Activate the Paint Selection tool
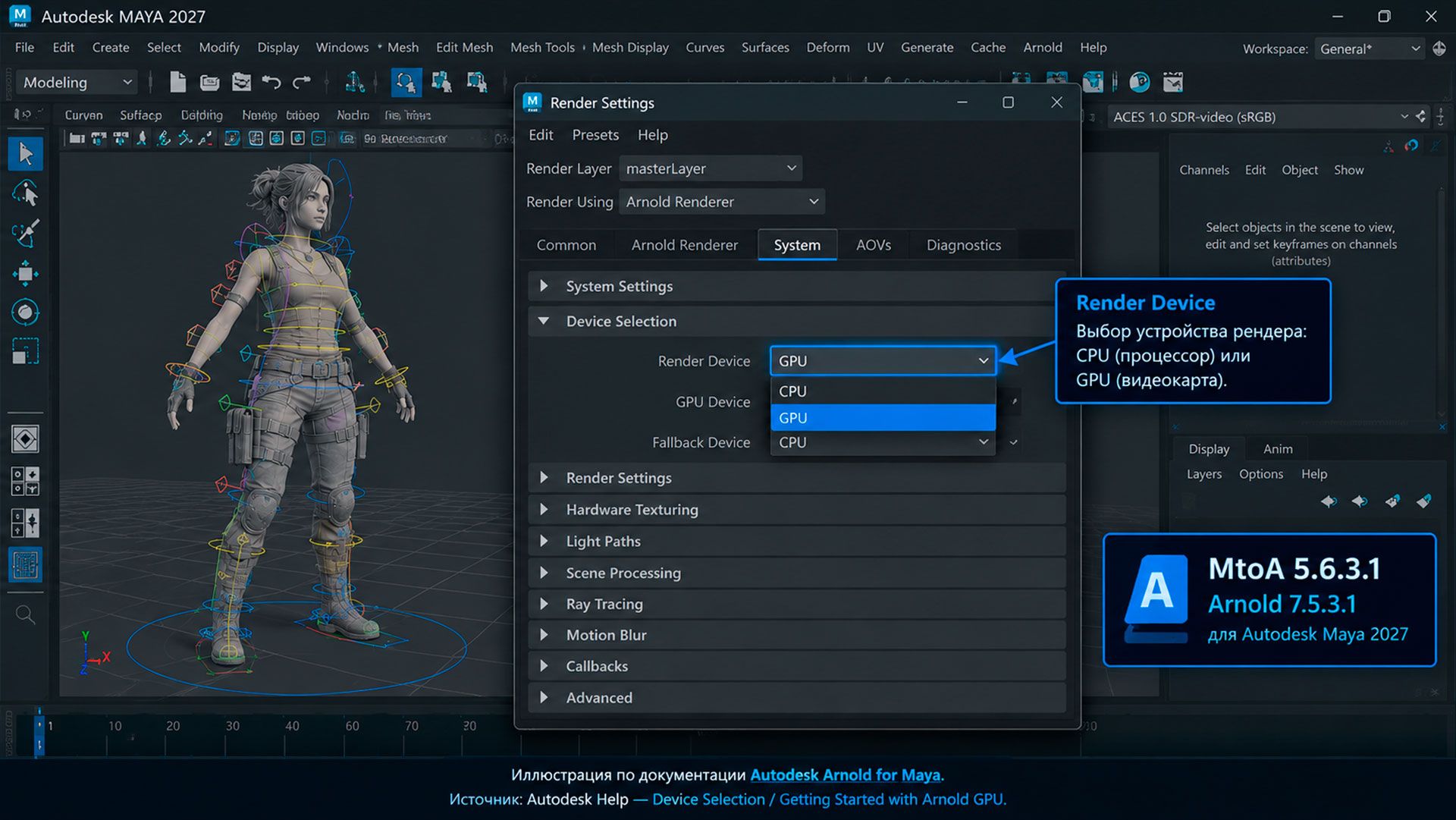 point(25,233)
